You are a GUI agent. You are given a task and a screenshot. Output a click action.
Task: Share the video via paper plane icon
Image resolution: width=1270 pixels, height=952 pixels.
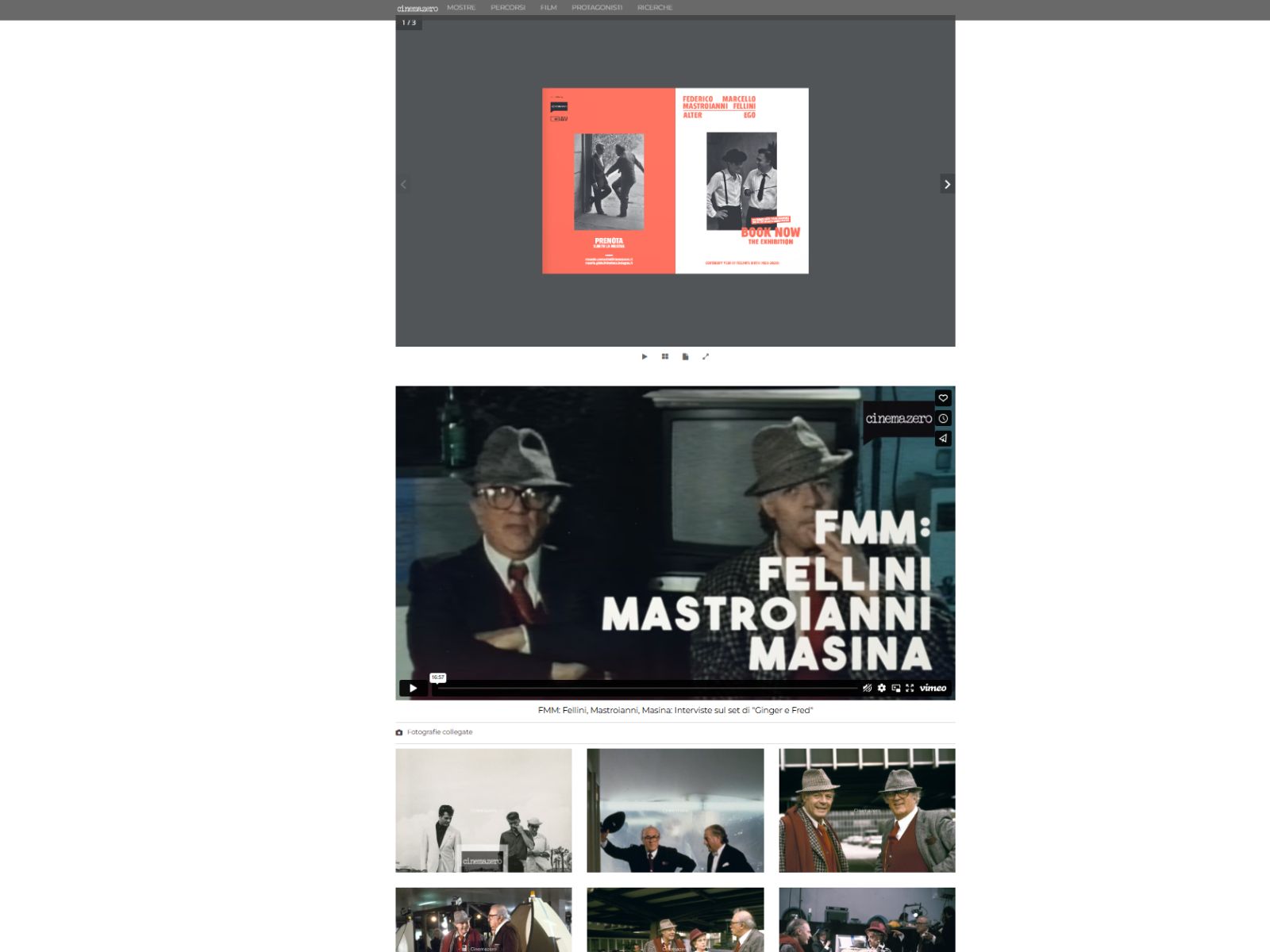tap(943, 438)
